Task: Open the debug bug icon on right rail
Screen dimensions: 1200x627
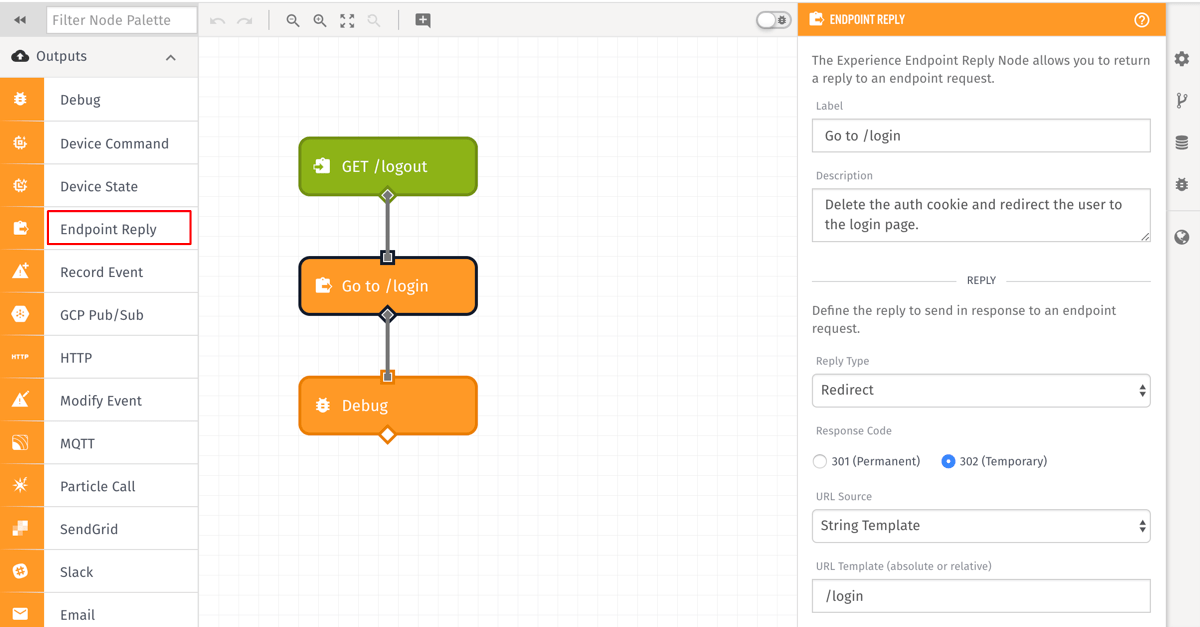Action: coord(1182,185)
